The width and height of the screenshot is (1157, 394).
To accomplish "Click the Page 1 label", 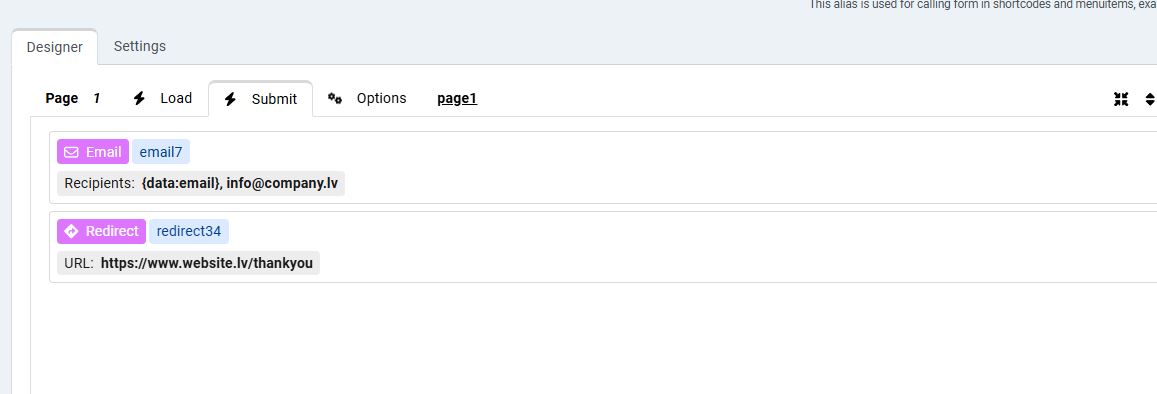I will click(x=72, y=98).
